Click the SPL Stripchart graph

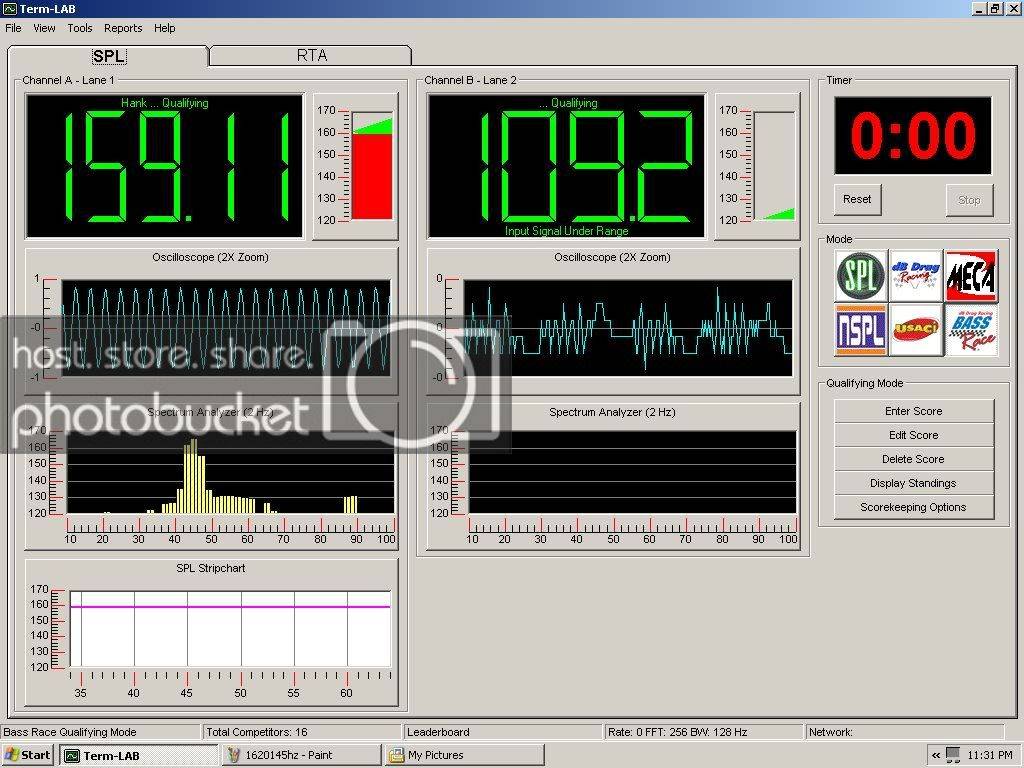(x=230, y=629)
